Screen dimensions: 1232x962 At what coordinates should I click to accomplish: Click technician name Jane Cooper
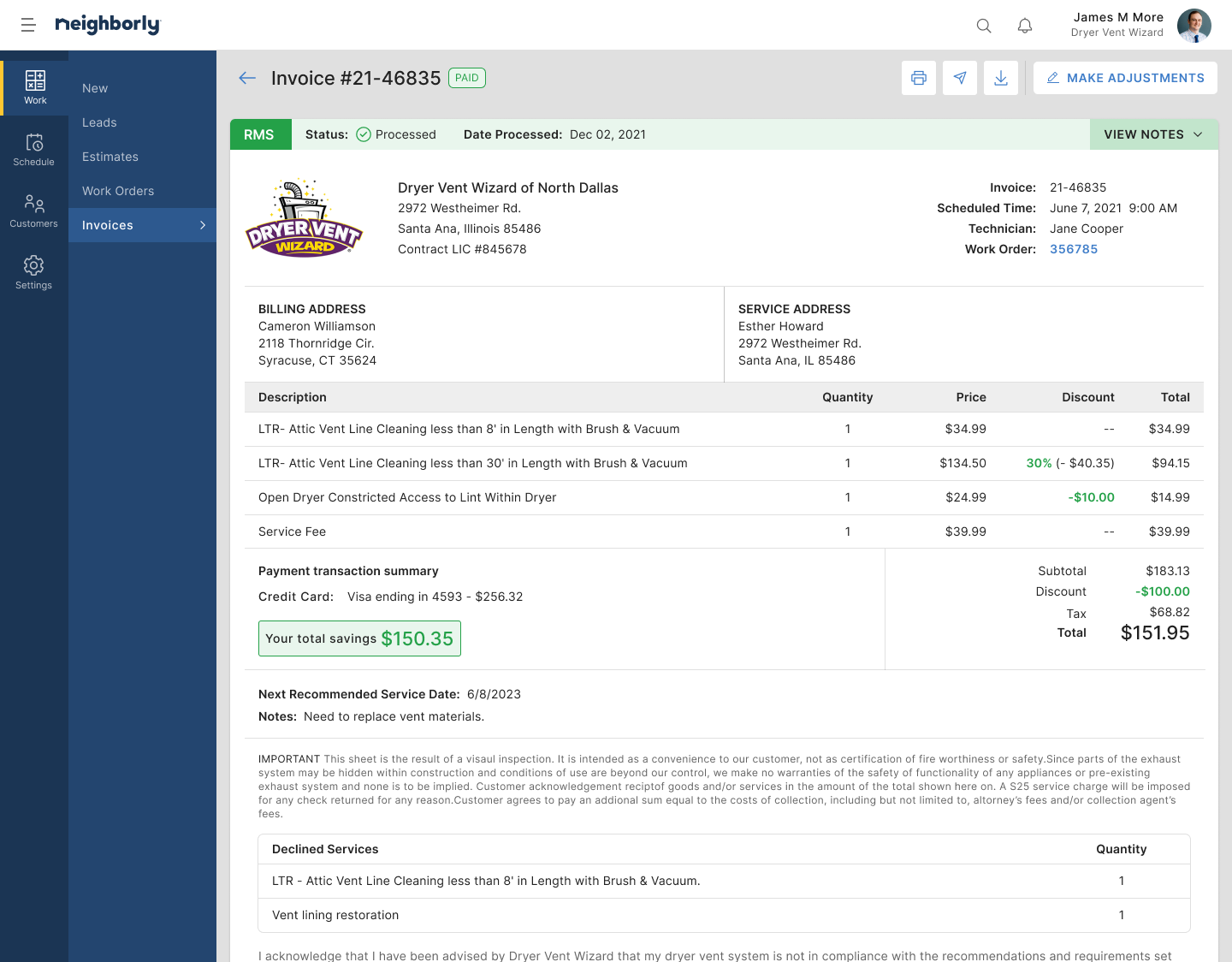1087,229
